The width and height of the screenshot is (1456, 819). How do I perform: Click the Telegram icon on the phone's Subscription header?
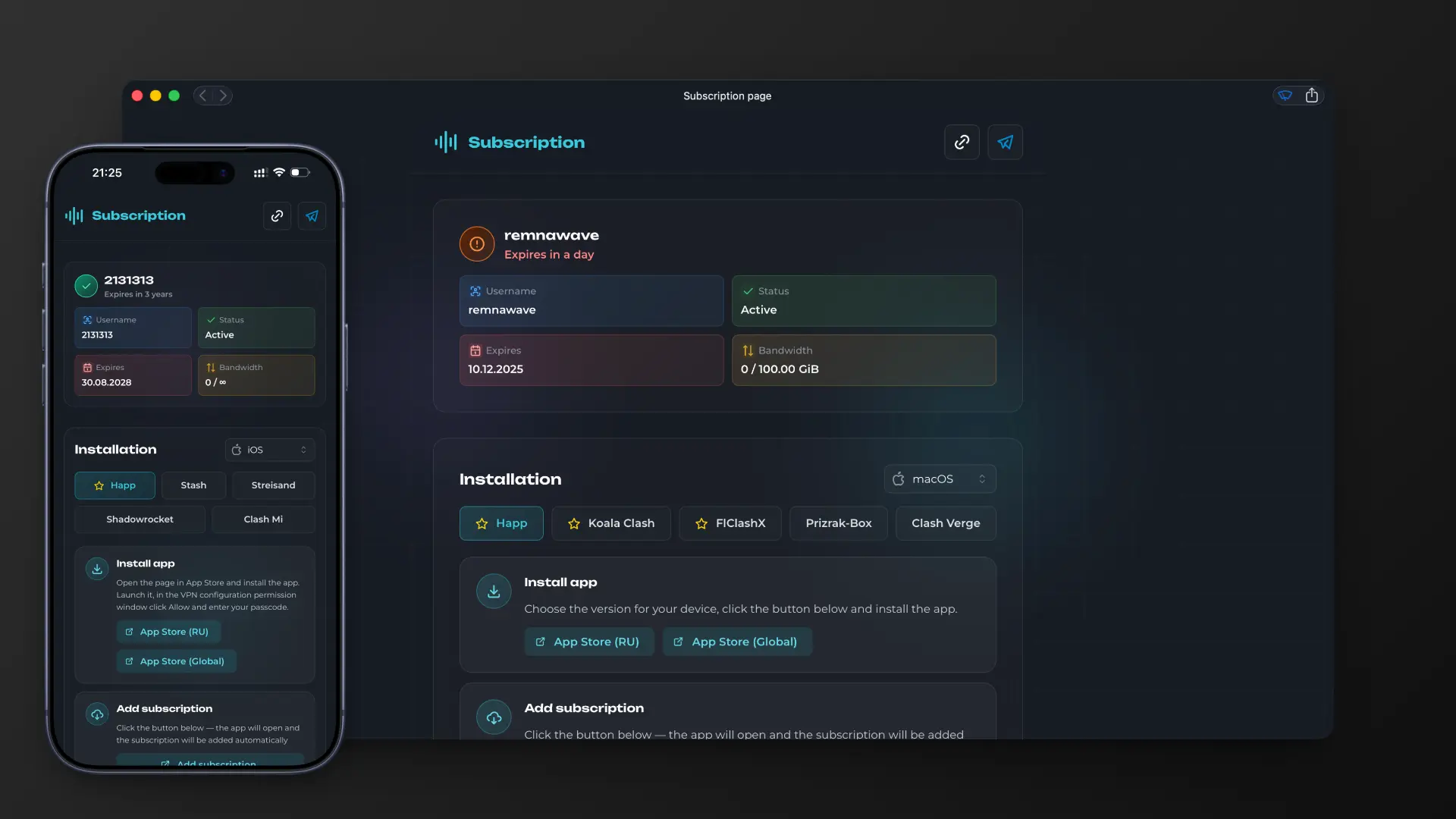311,215
